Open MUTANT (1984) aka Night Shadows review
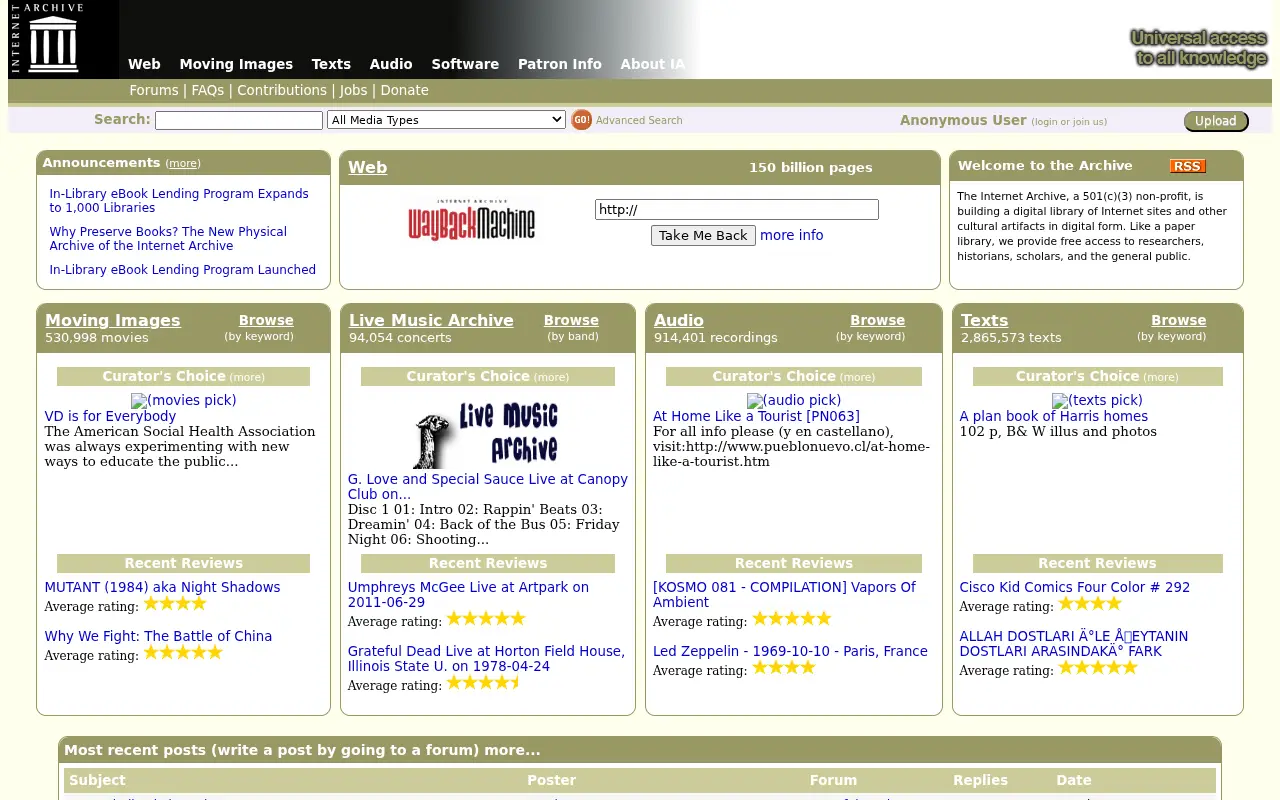This screenshot has height=800, width=1280. point(162,587)
